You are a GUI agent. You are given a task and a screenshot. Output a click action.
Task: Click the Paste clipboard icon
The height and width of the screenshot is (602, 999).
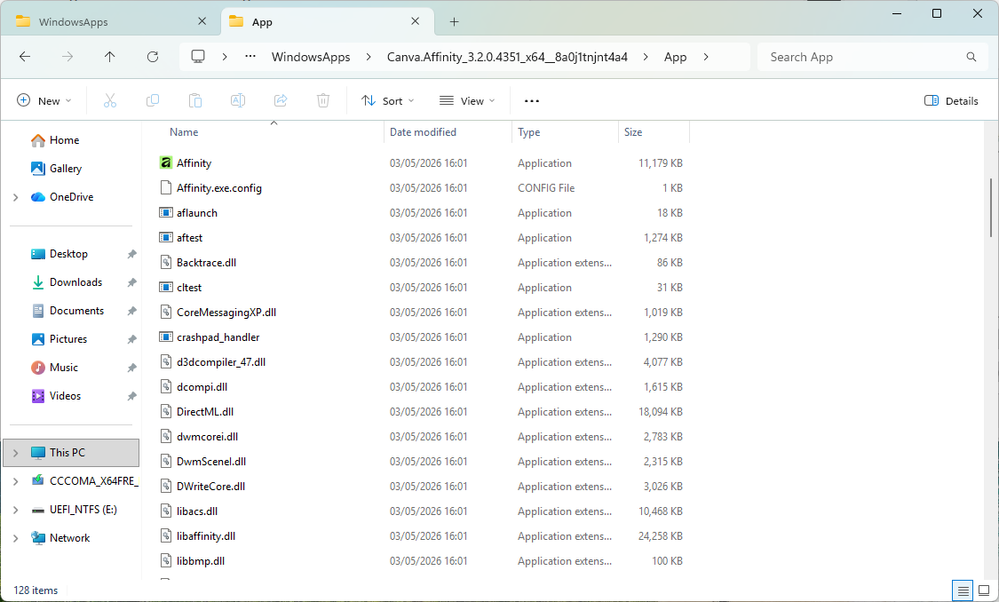coord(195,101)
